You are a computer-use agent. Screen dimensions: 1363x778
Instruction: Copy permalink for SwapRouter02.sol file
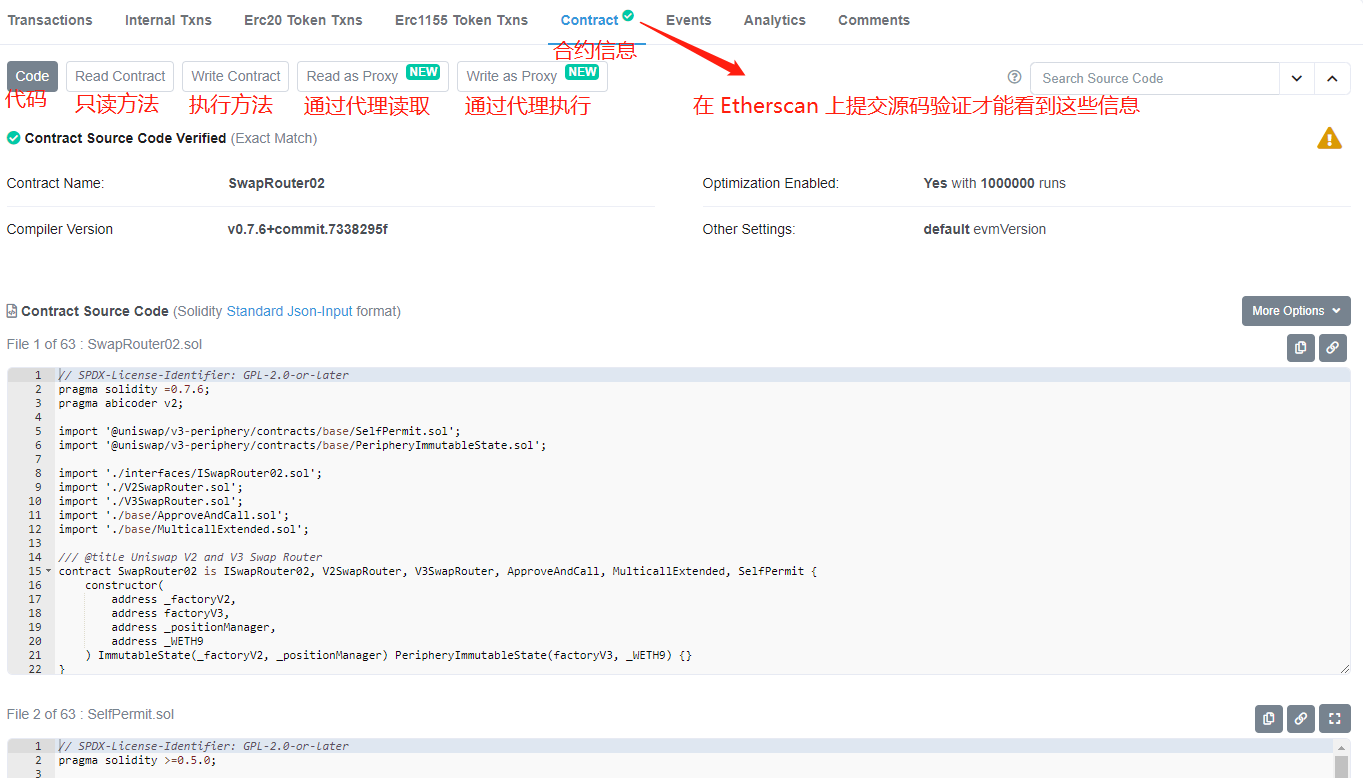(1332, 348)
